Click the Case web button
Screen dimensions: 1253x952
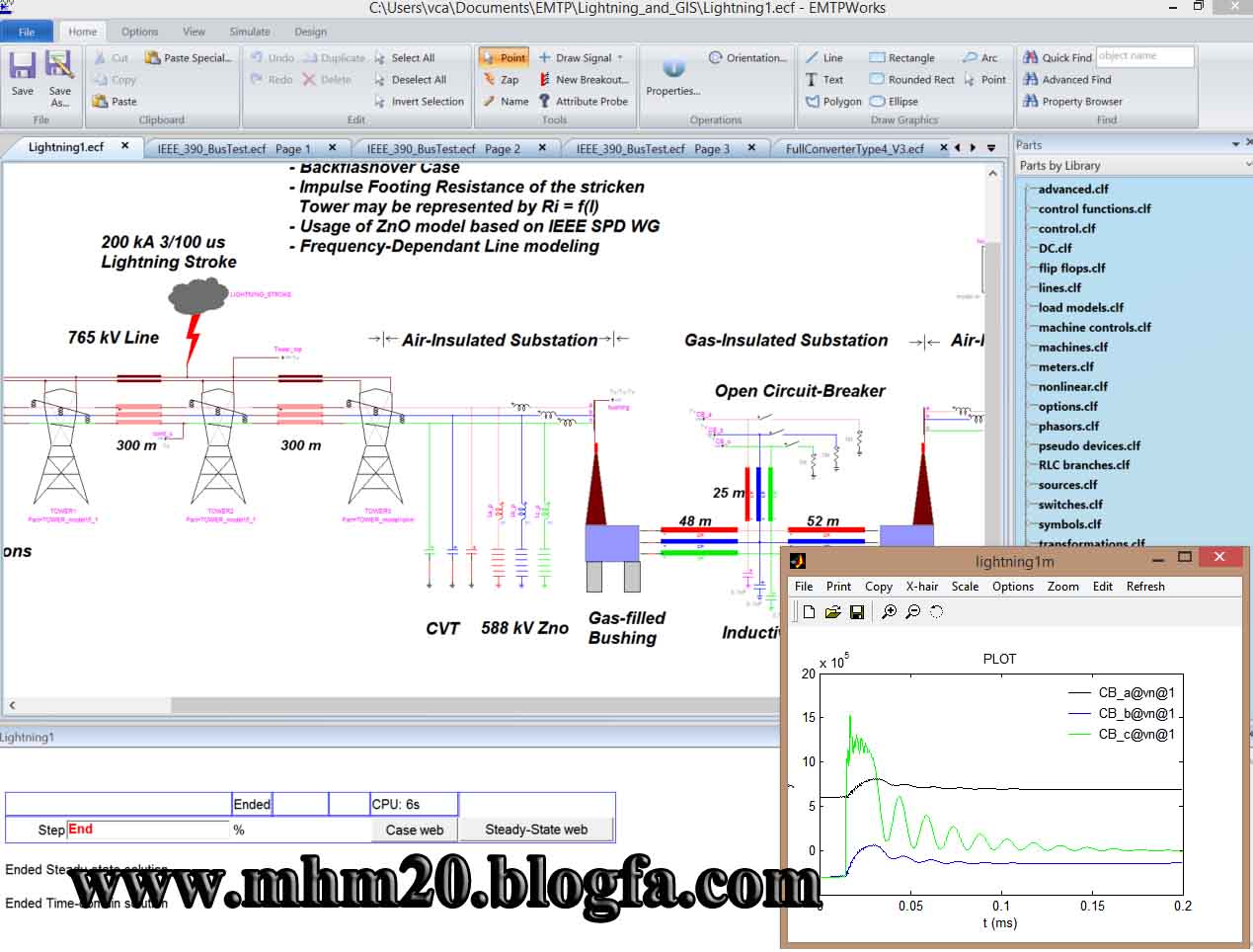click(x=414, y=831)
